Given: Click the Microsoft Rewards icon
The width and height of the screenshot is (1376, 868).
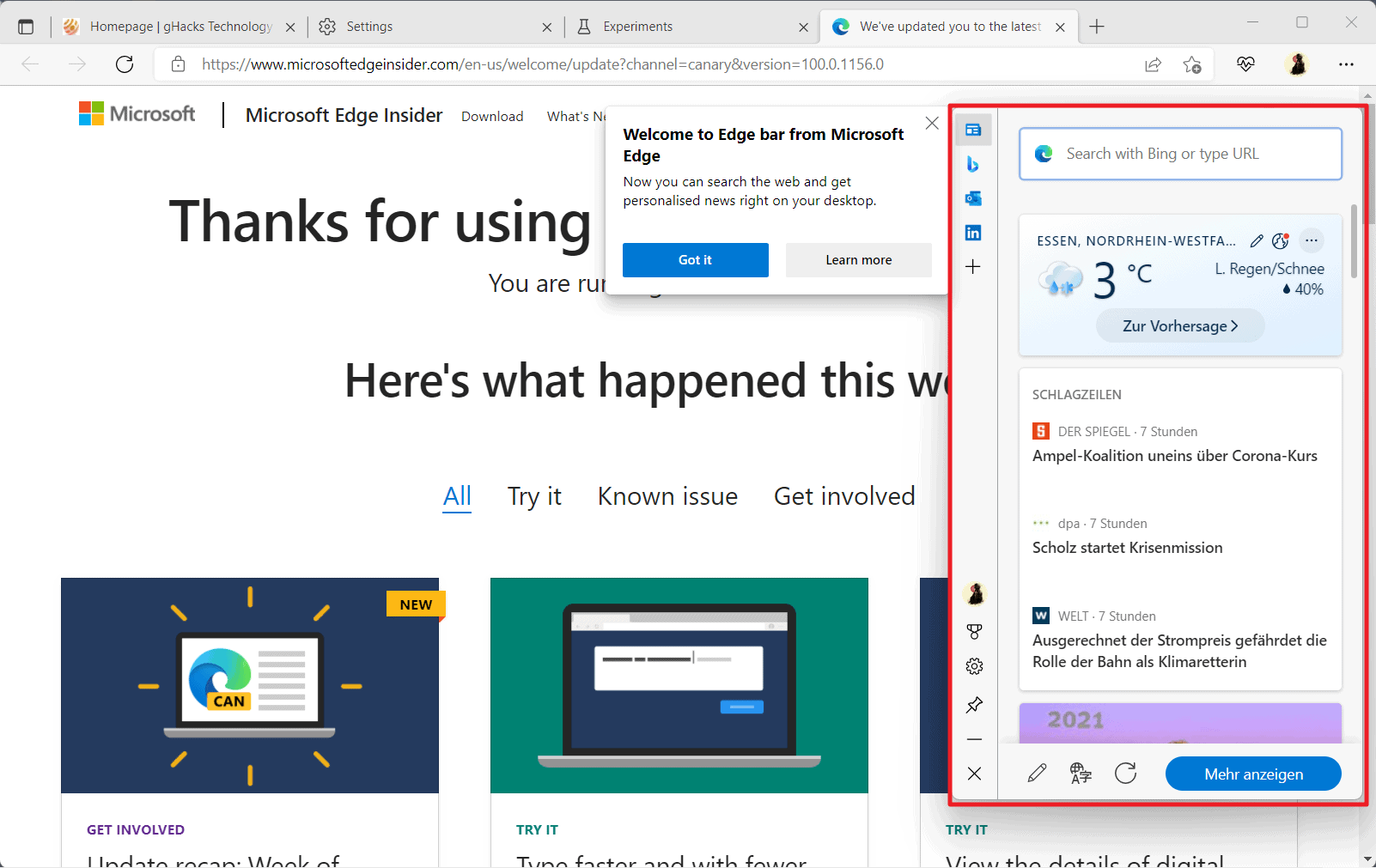Looking at the screenshot, I should [x=974, y=631].
